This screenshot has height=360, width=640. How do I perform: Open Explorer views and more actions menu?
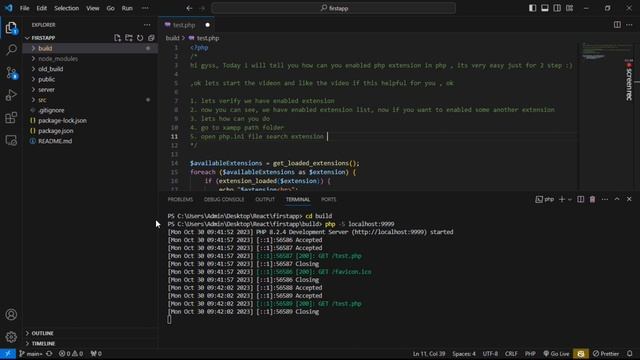tap(147, 25)
